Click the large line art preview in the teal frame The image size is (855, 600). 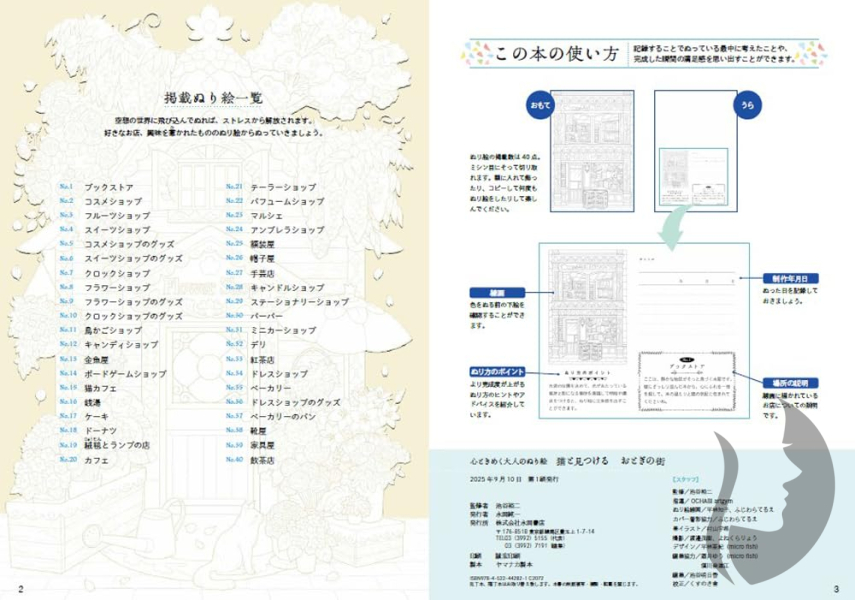click(x=584, y=305)
